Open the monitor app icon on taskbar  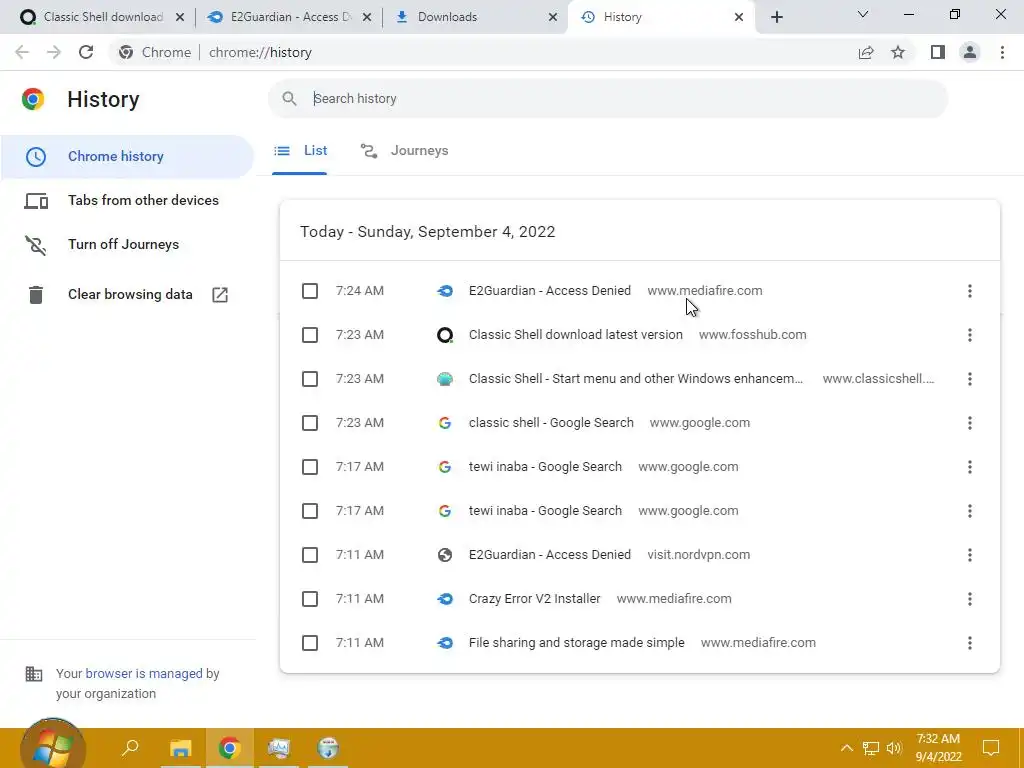coord(278,748)
